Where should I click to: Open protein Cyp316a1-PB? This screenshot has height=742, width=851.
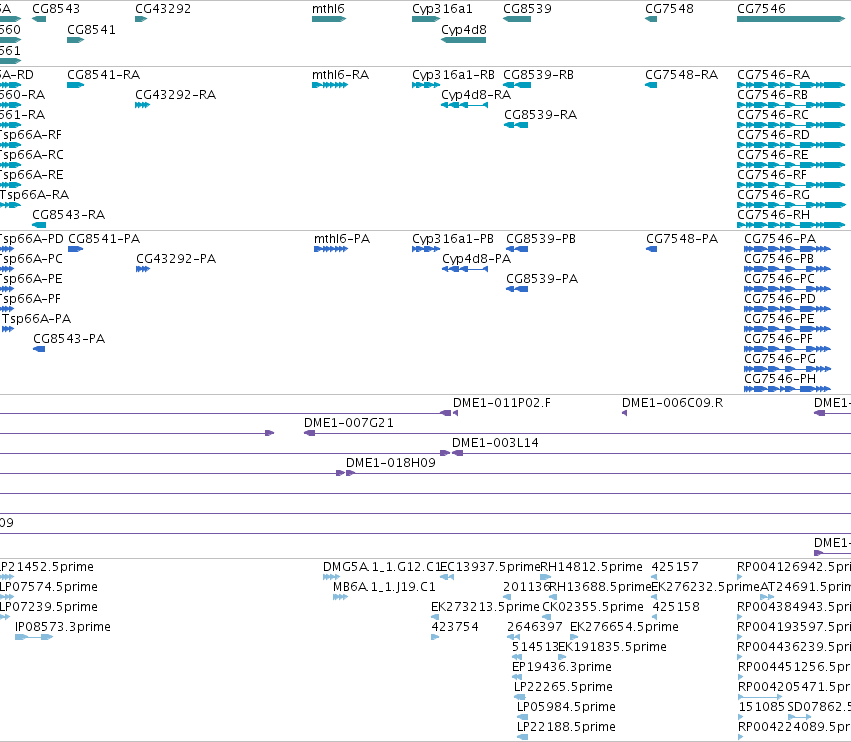[453, 239]
